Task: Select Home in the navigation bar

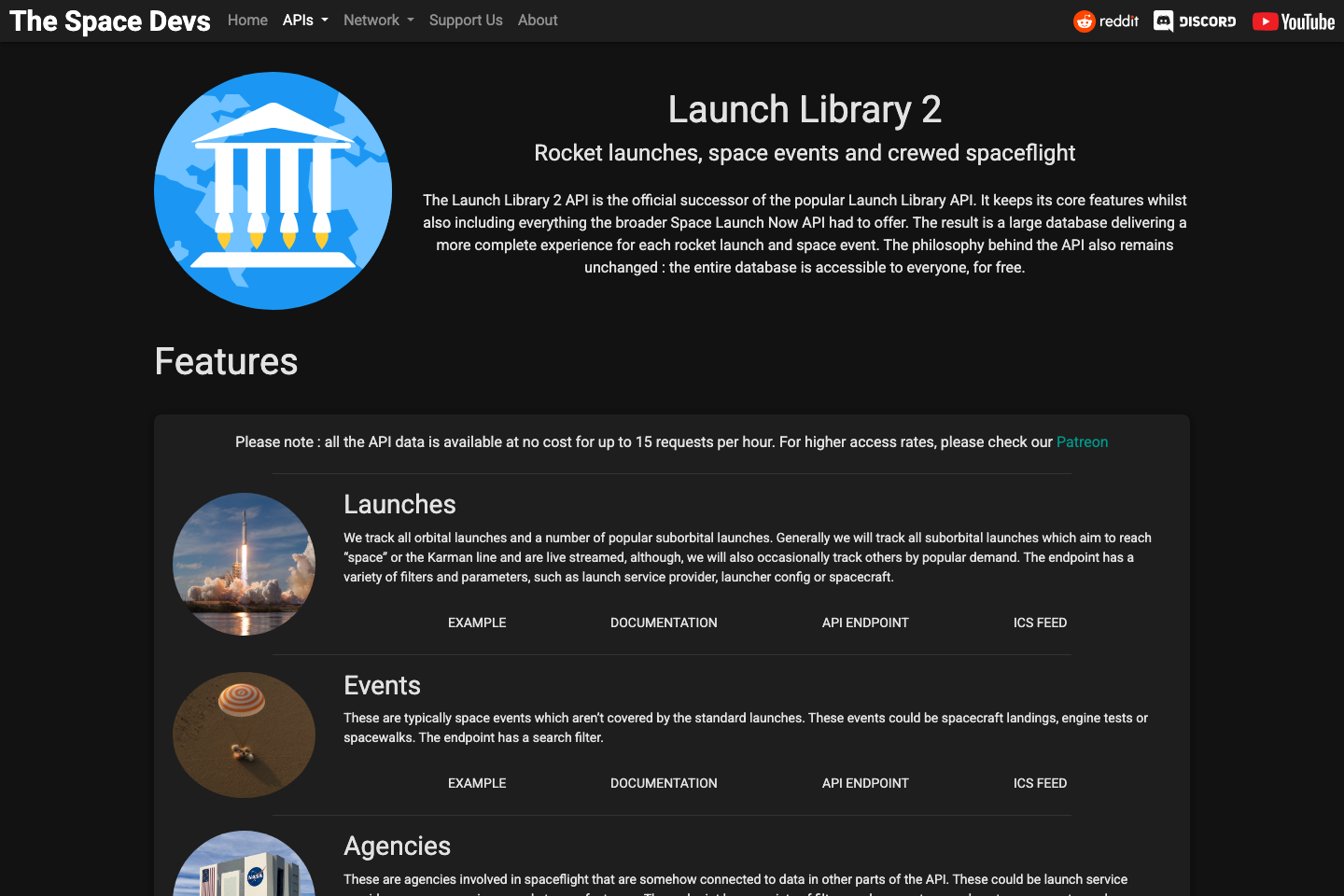Action: click(247, 20)
